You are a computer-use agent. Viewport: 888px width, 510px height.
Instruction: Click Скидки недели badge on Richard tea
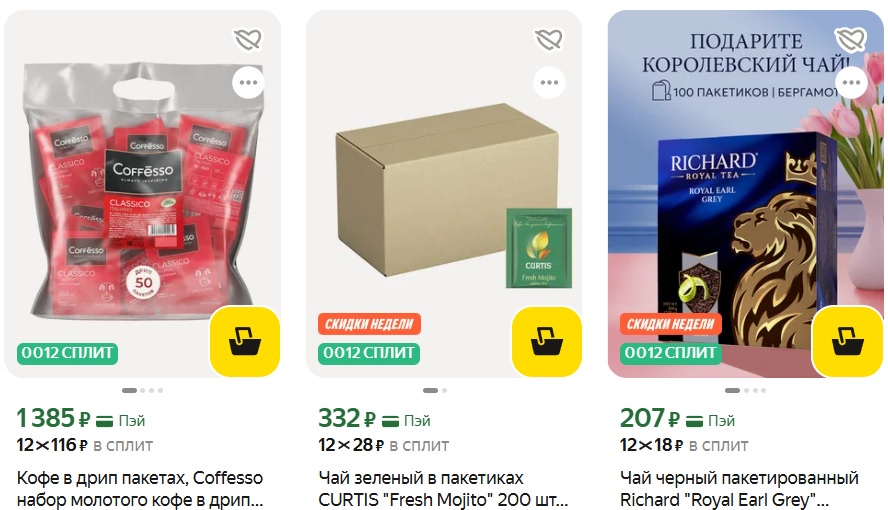[x=671, y=324]
